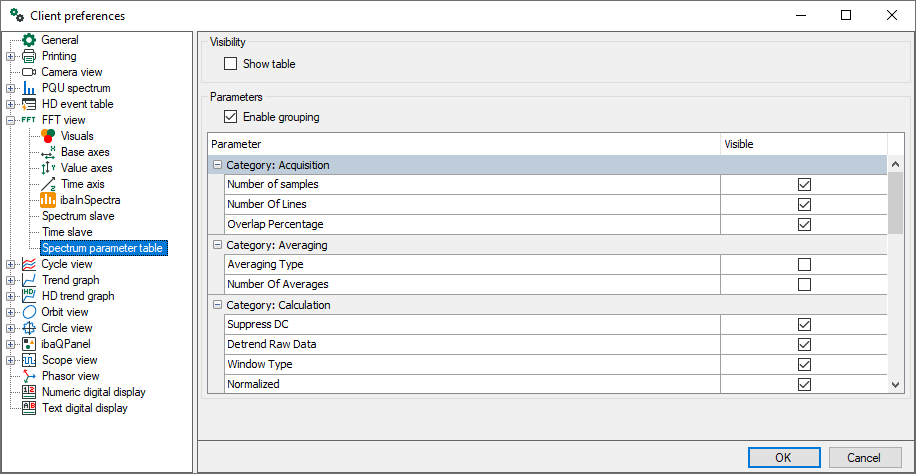Click the Visuals colored circles icon
The width and height of the screenshot is (916, 474).
coord(48,136)
